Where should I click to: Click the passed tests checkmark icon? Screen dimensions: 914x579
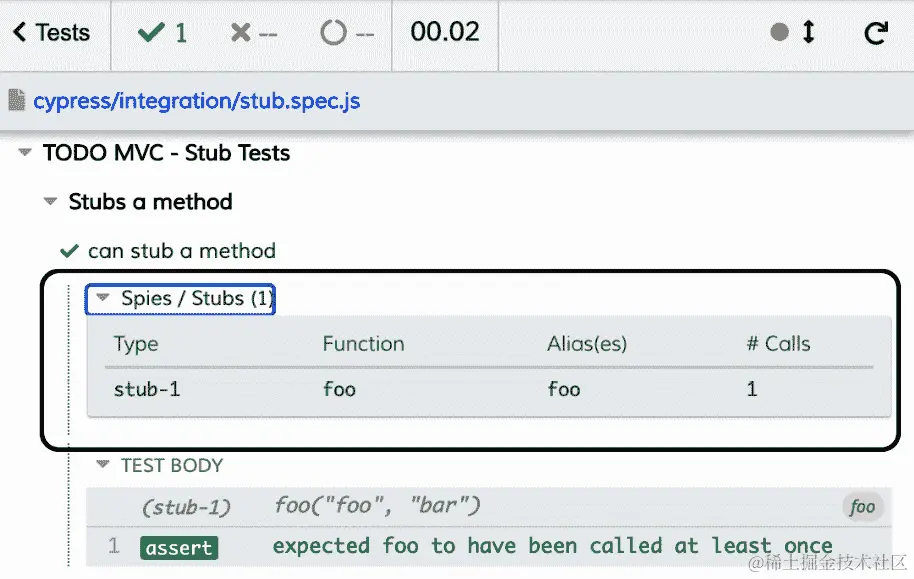[151, 33]
